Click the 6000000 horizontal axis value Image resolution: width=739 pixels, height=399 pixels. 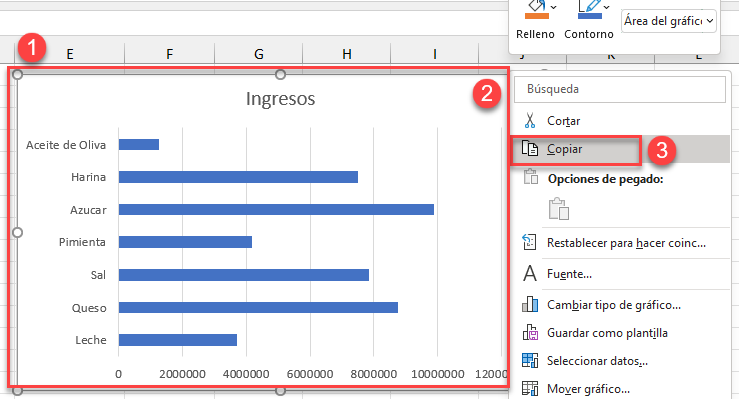(x=310, y=374)
